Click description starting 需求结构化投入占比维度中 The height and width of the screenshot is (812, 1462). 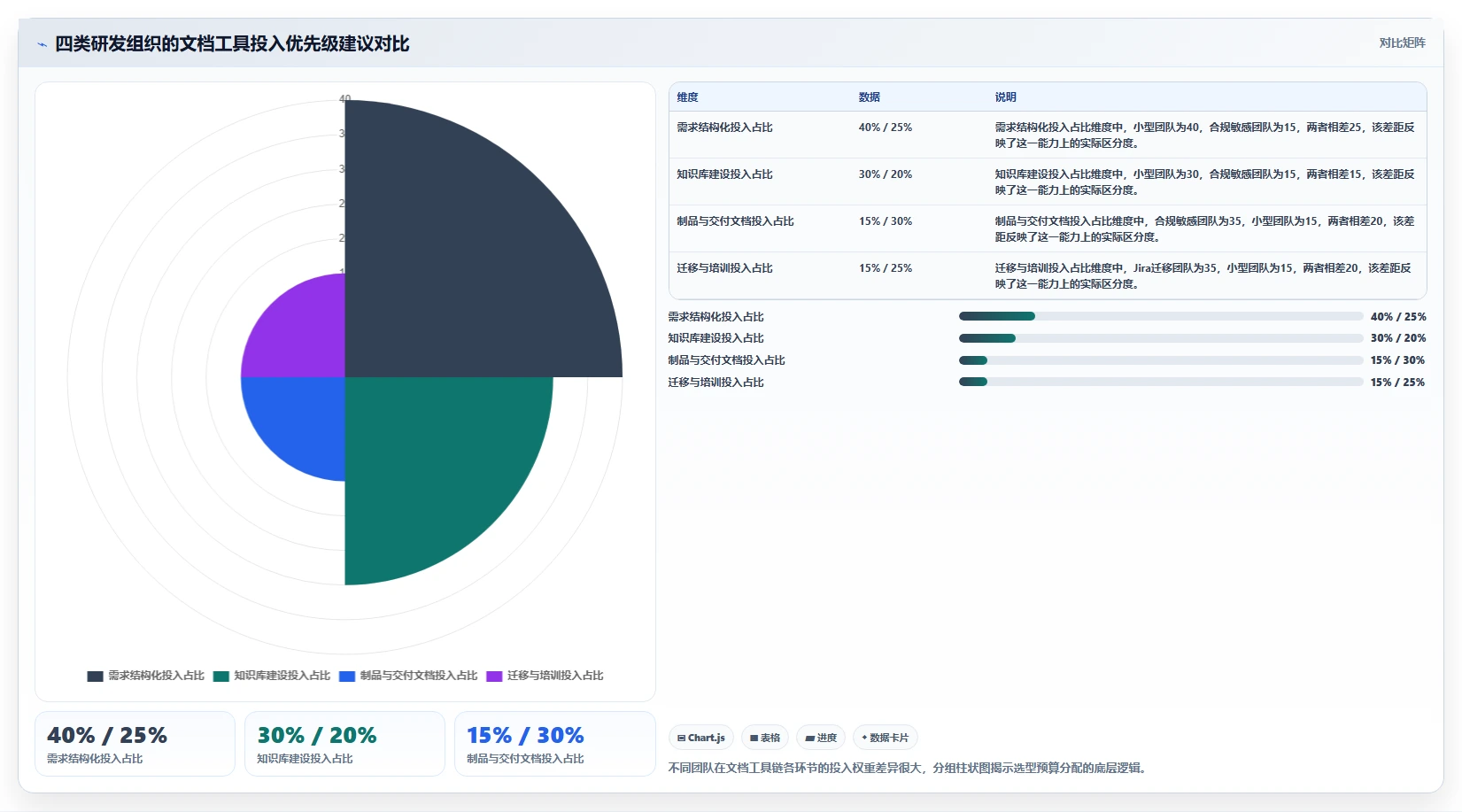1204,135
